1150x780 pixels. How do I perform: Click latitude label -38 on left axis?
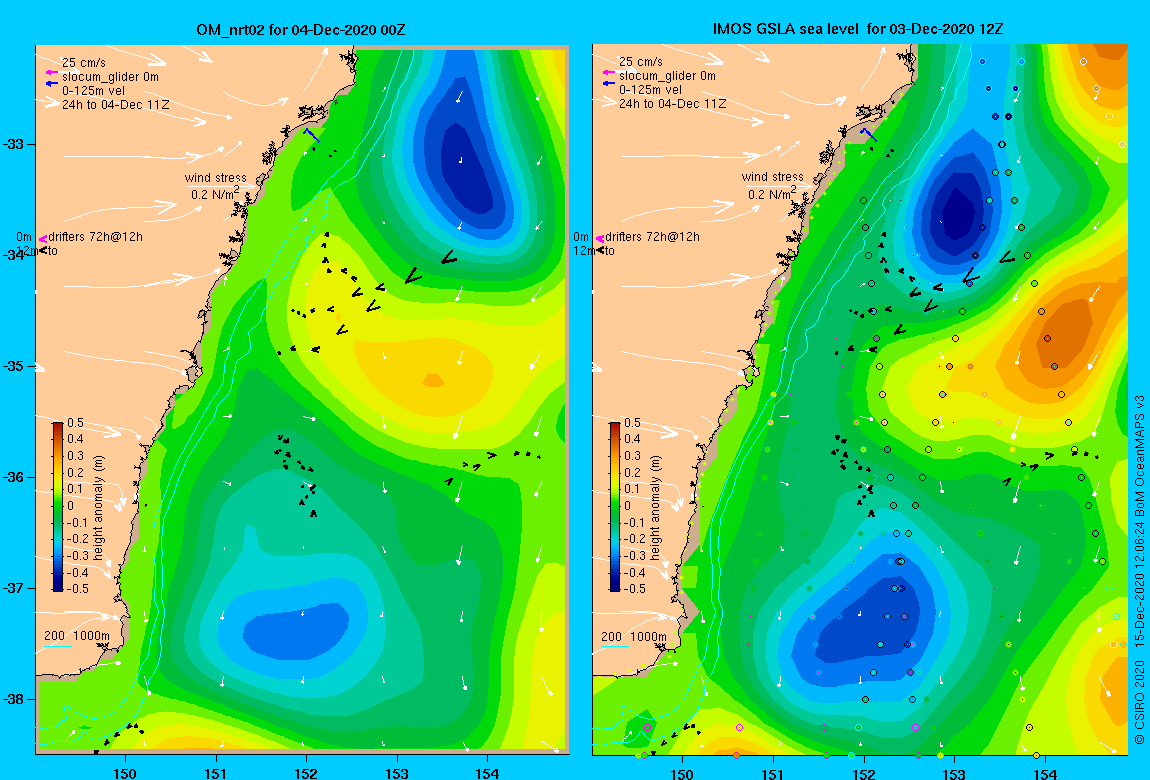pyautogui.click(x=14, y=699)
